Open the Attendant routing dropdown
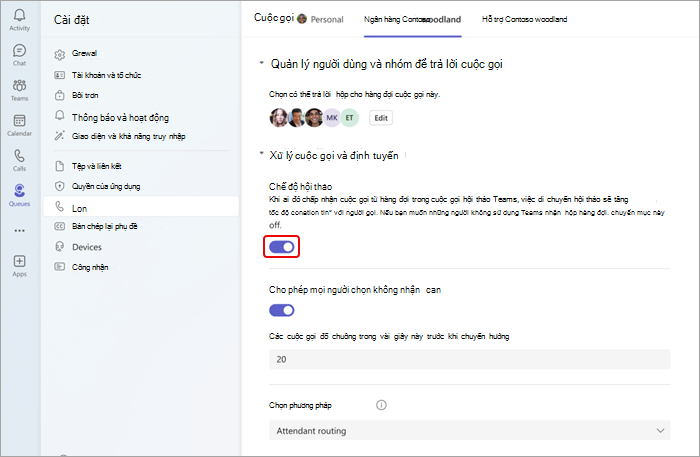700x457 pixels. coord(470,431)
